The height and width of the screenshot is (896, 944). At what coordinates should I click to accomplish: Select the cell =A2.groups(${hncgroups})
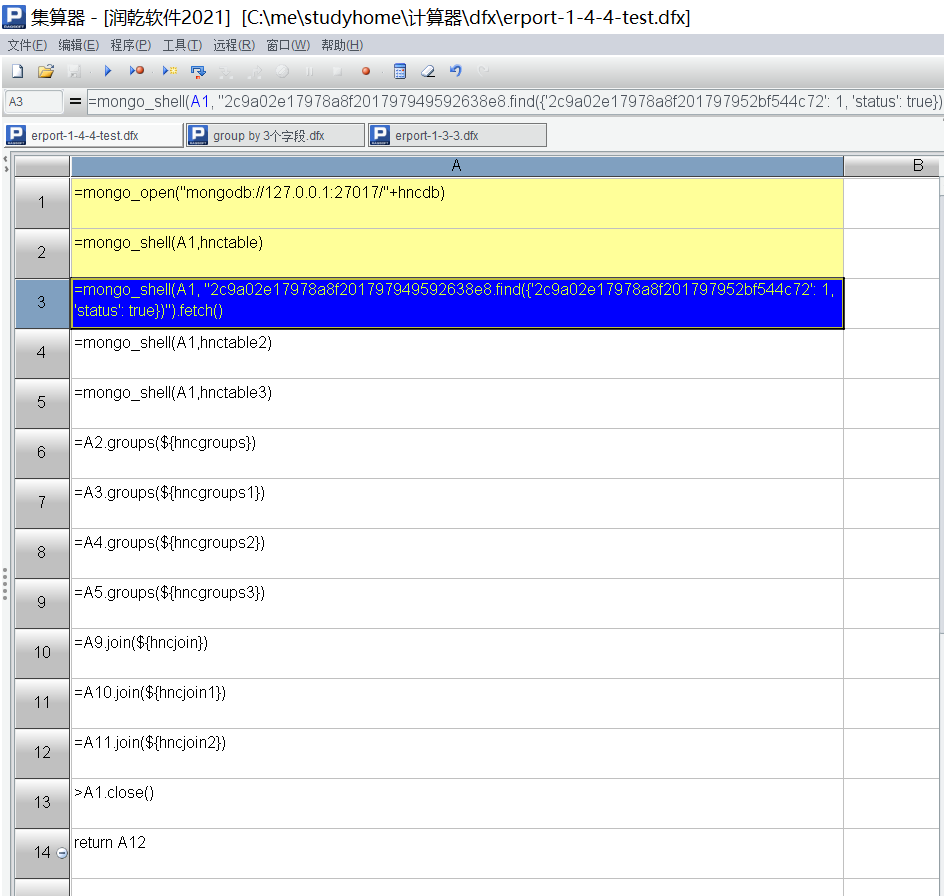[457, 453]
